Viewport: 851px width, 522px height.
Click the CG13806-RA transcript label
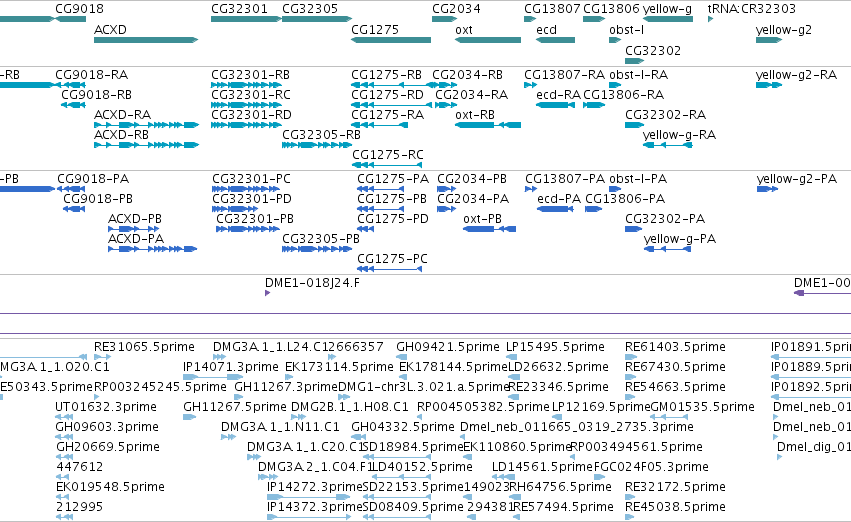(x=624, y=95)
